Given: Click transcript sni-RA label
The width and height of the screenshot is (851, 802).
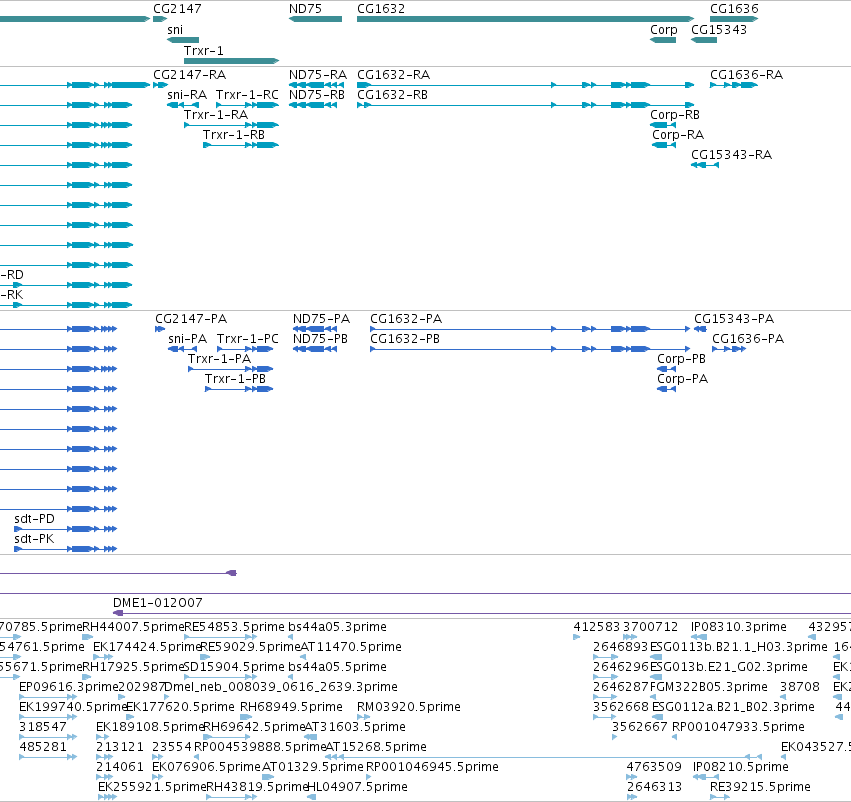Looking at the screenshot, I should (187, 94).
